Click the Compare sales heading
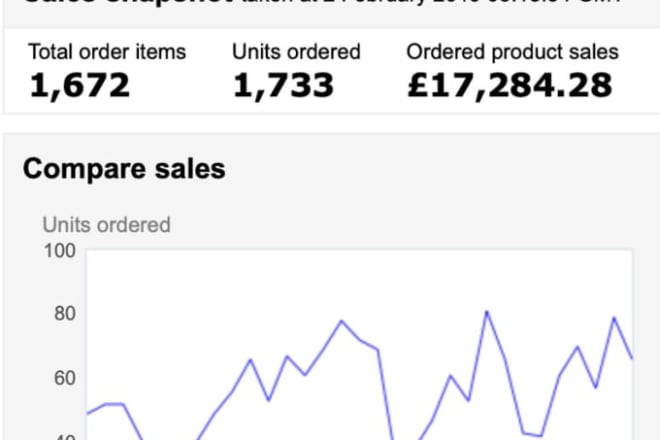Image resolution: width=660 pixels, height=440 pixels. [124, 168]
